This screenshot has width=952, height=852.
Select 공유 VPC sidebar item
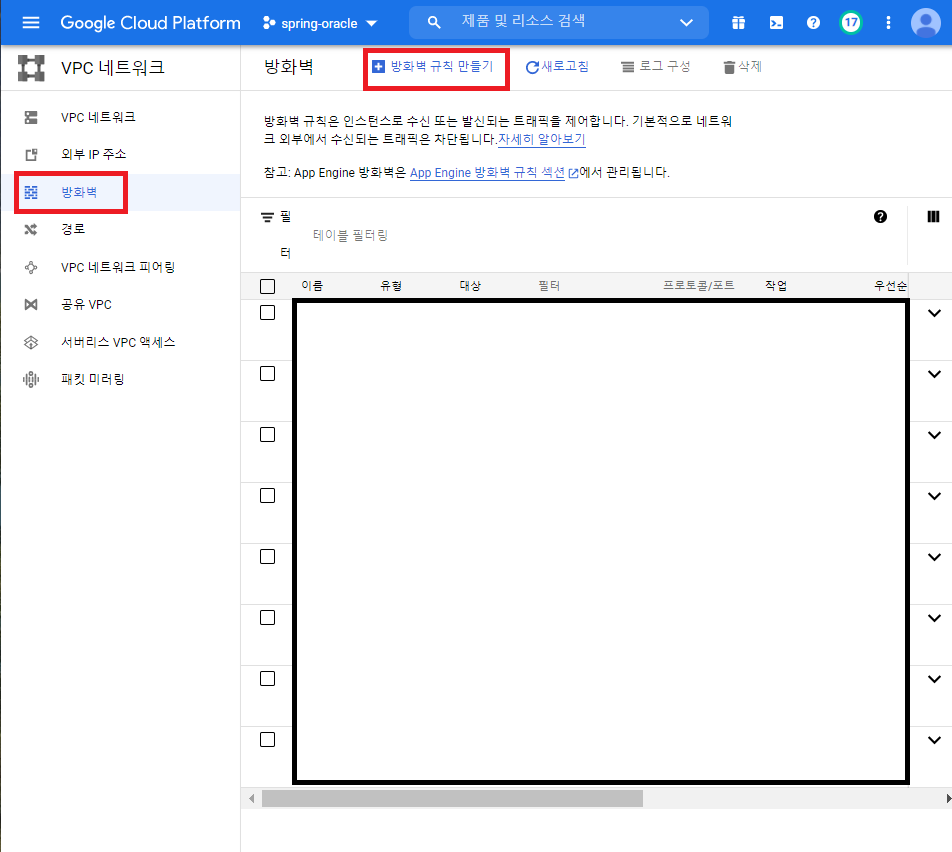[120, 304]
